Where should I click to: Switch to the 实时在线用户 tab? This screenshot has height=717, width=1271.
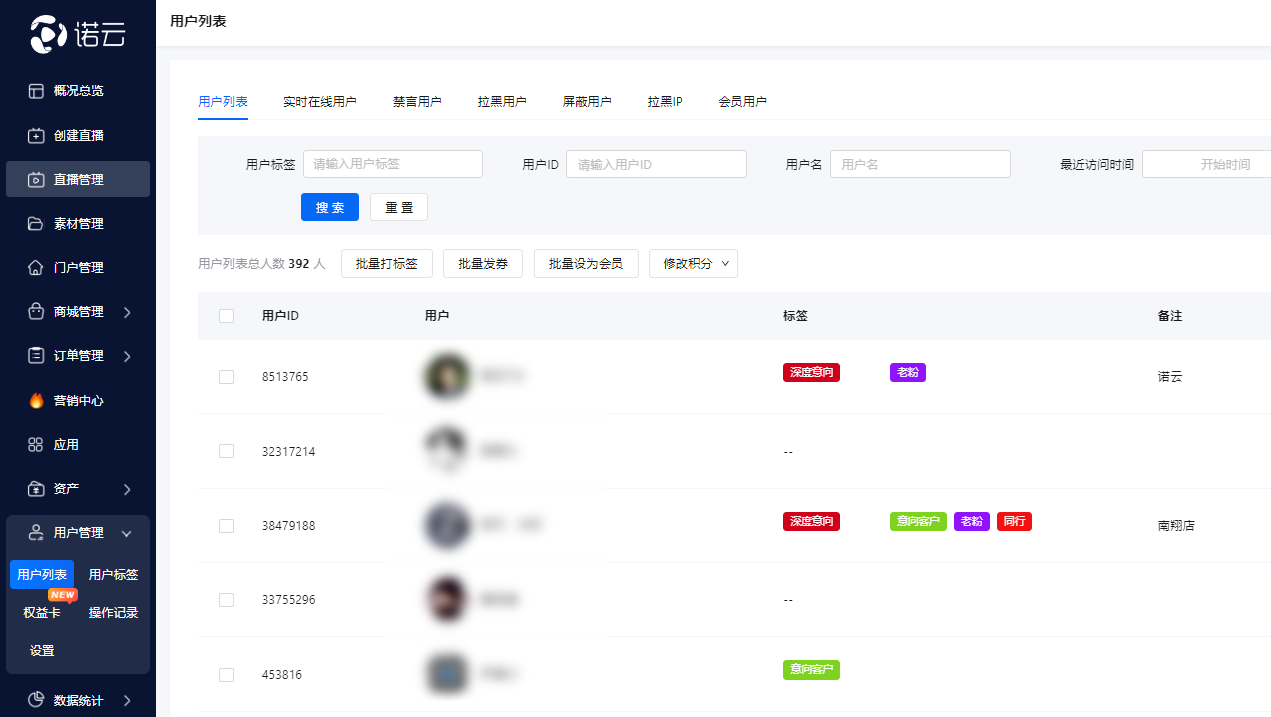click(319, 102)
